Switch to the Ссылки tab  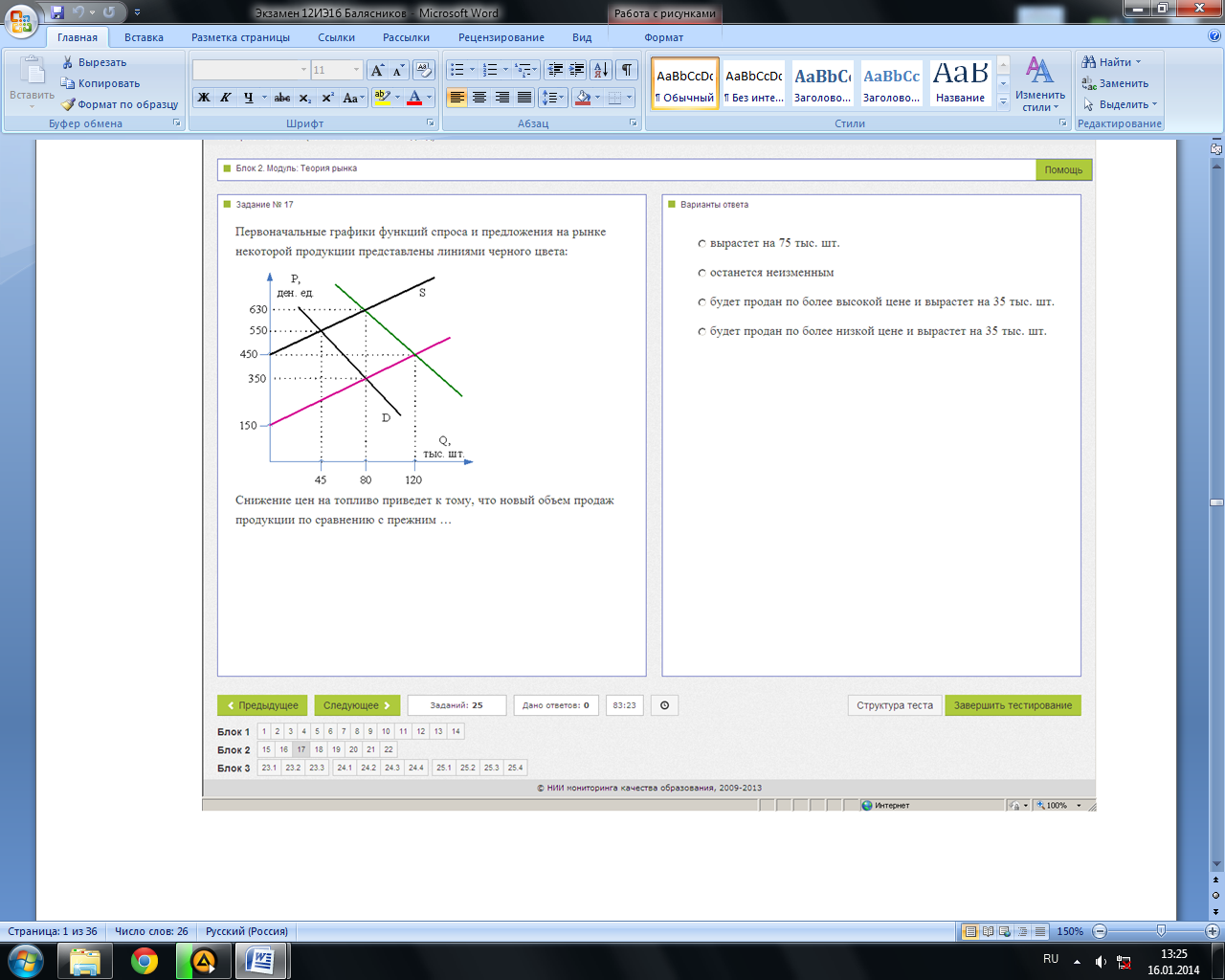[336, 37]
